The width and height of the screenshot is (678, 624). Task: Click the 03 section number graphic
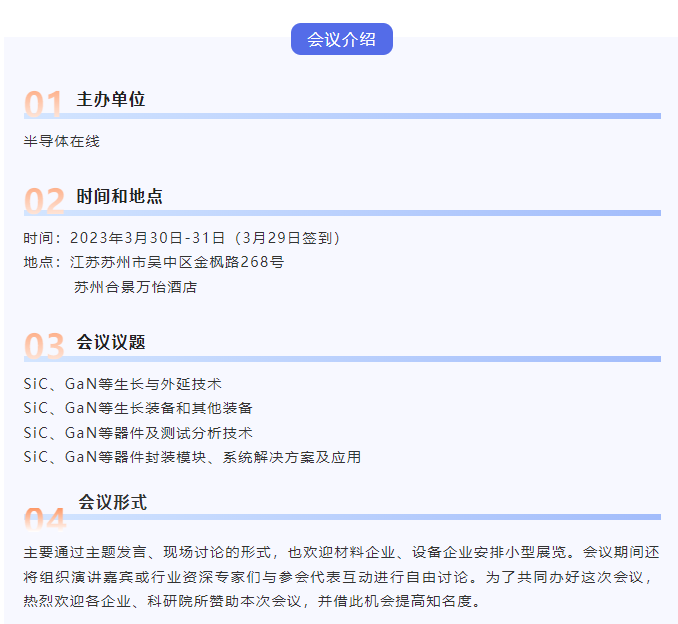pyautogui.click(x=44, y=346)
